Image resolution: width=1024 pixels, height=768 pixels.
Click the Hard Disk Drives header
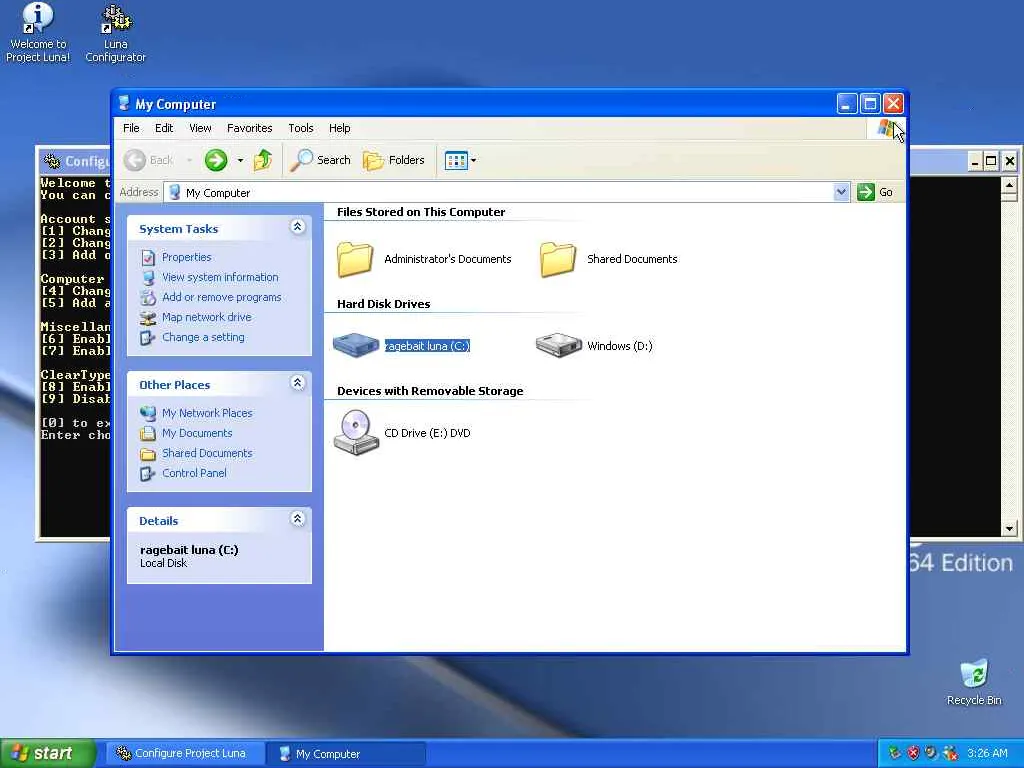(383, 304)
